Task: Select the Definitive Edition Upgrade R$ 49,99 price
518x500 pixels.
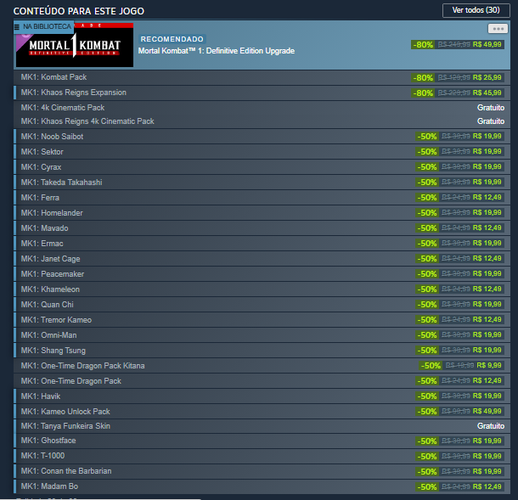Action: point(487,45)
